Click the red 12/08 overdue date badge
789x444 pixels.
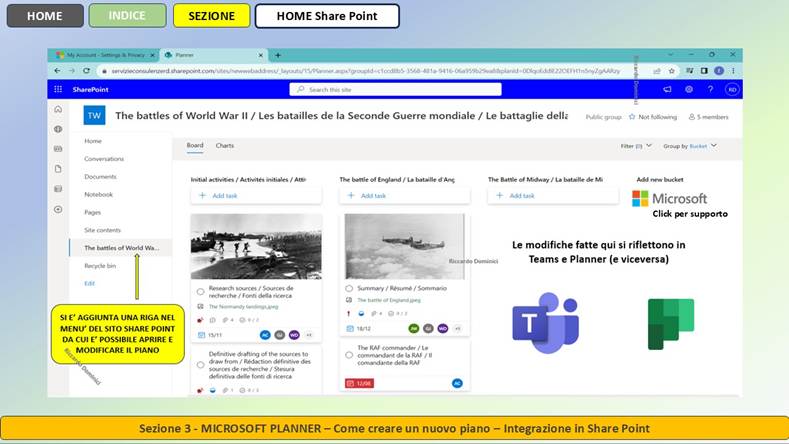[359, 383]
